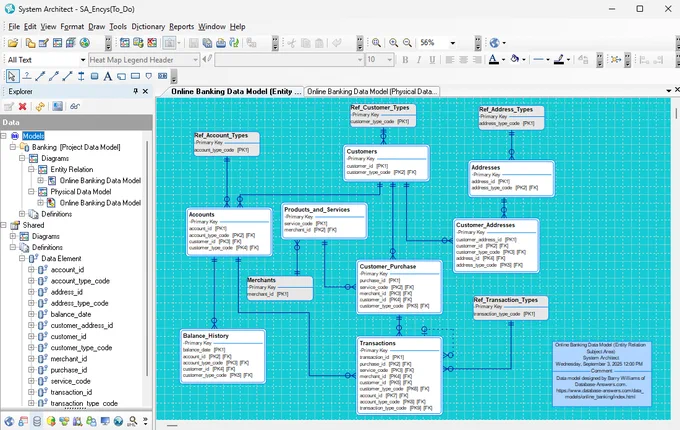Viewport: 680px width, 430px height.
Task: Open the Heat Map Legend Header dropdown
Action: point(195,60)
